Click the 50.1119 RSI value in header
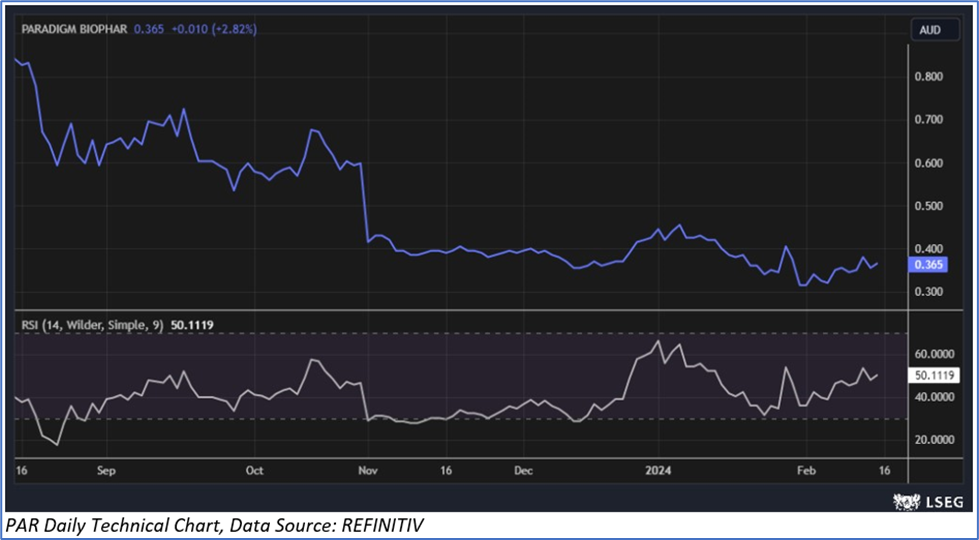The width and height of the screenshot is (979, 540). tap(191, 325)
